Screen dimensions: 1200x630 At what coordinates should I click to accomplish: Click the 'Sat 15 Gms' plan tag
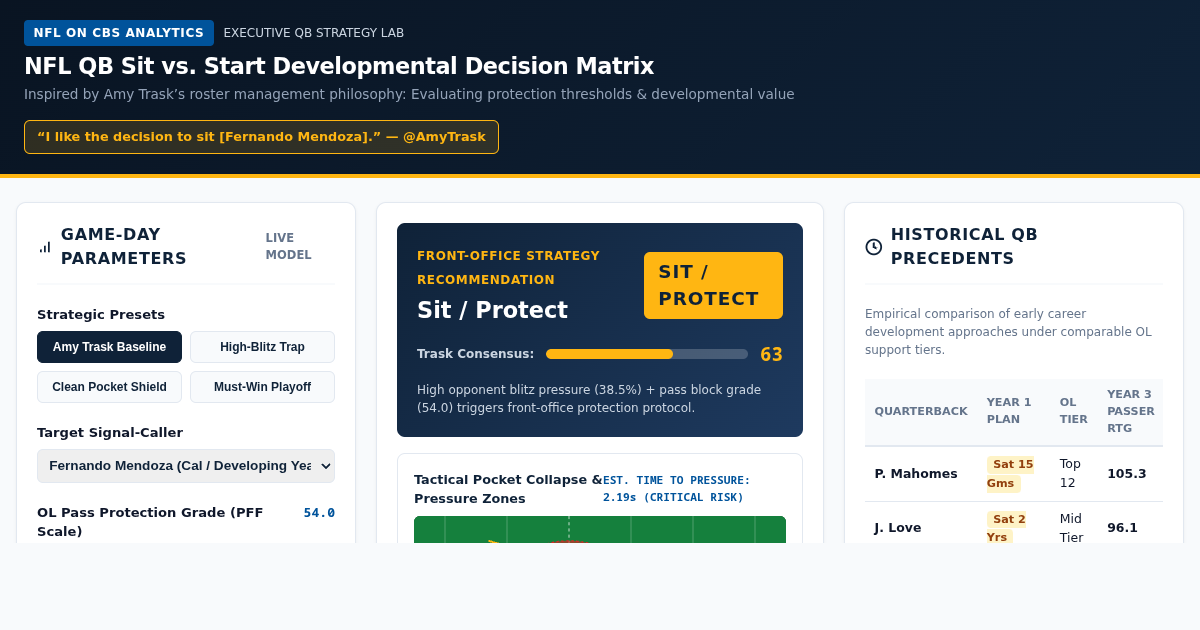click(1010, 474)
